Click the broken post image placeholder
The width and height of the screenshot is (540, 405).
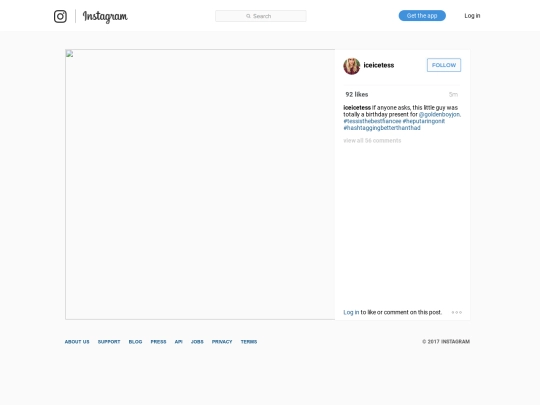click(200, 184)
